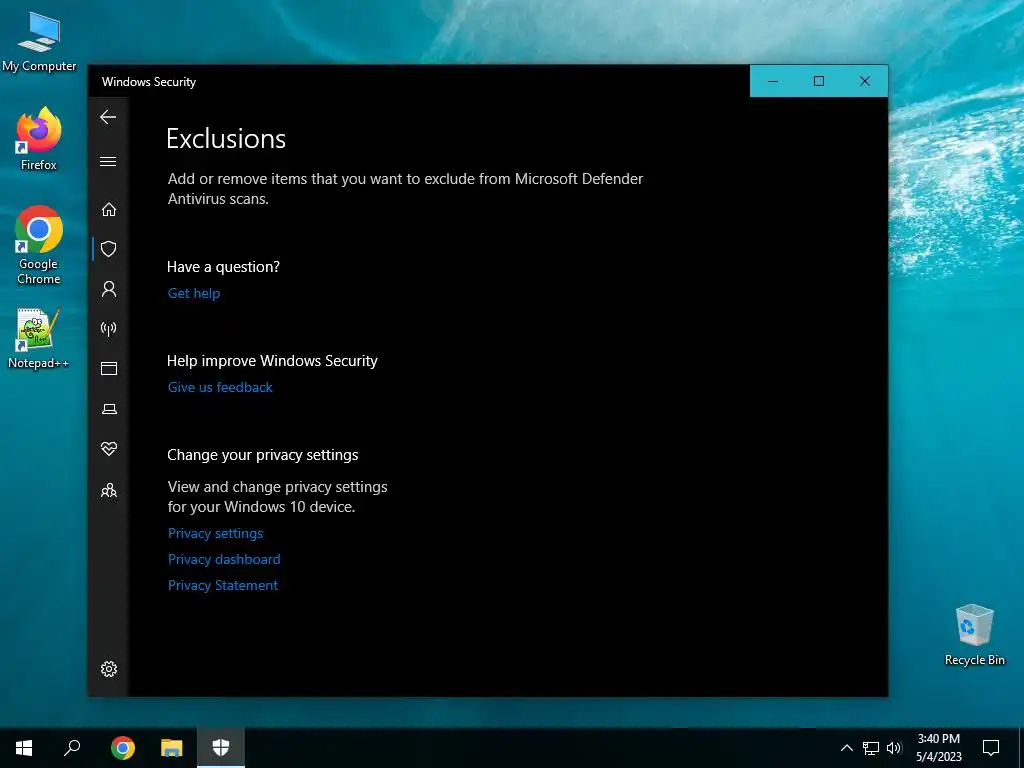Open Account protection person icon
The image size is (1024, 768).
(109, 289)
